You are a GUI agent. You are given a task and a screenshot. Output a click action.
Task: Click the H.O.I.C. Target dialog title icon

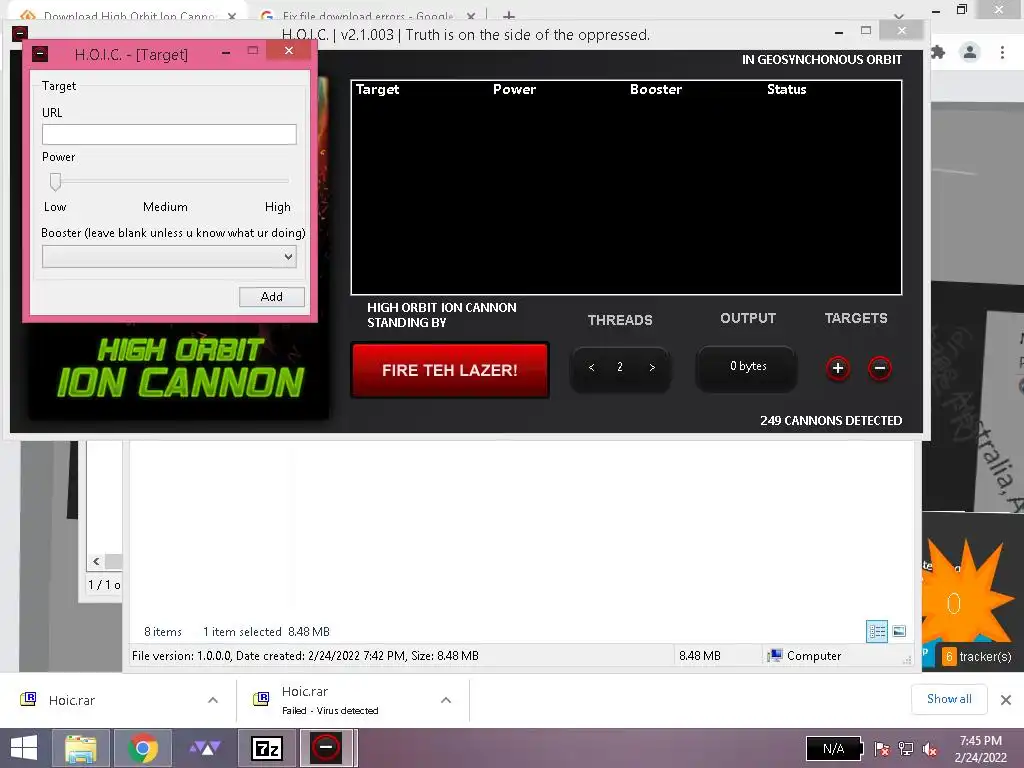pos(40,54)
